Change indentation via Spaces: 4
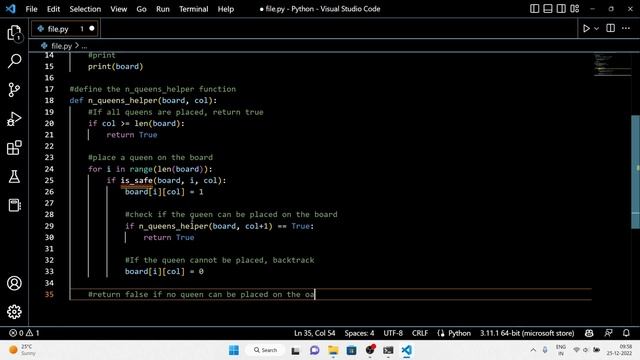This screenshot has width=640, height=360. [x=359, y=333]
